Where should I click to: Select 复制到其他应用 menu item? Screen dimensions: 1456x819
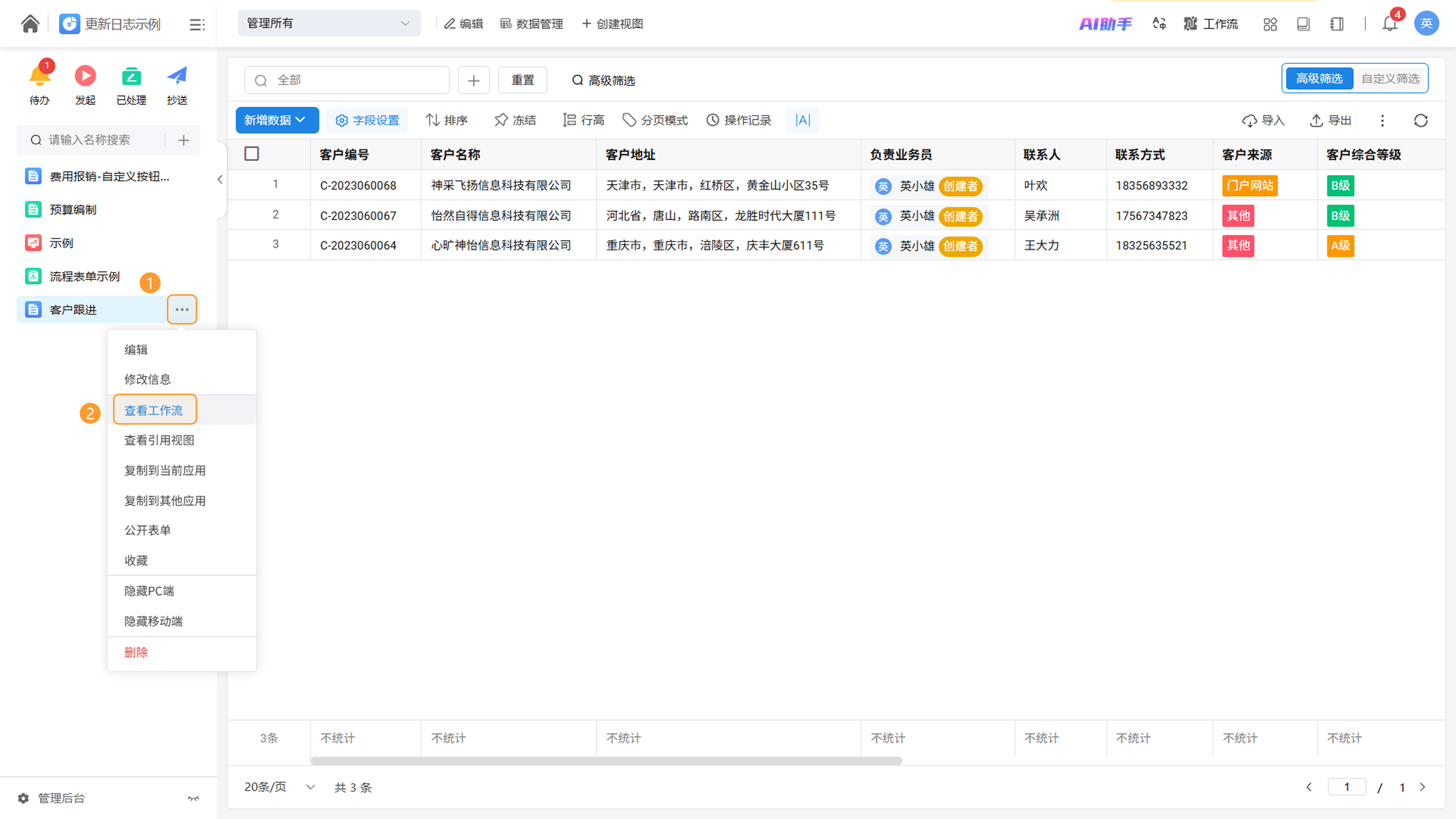point(182,501)
